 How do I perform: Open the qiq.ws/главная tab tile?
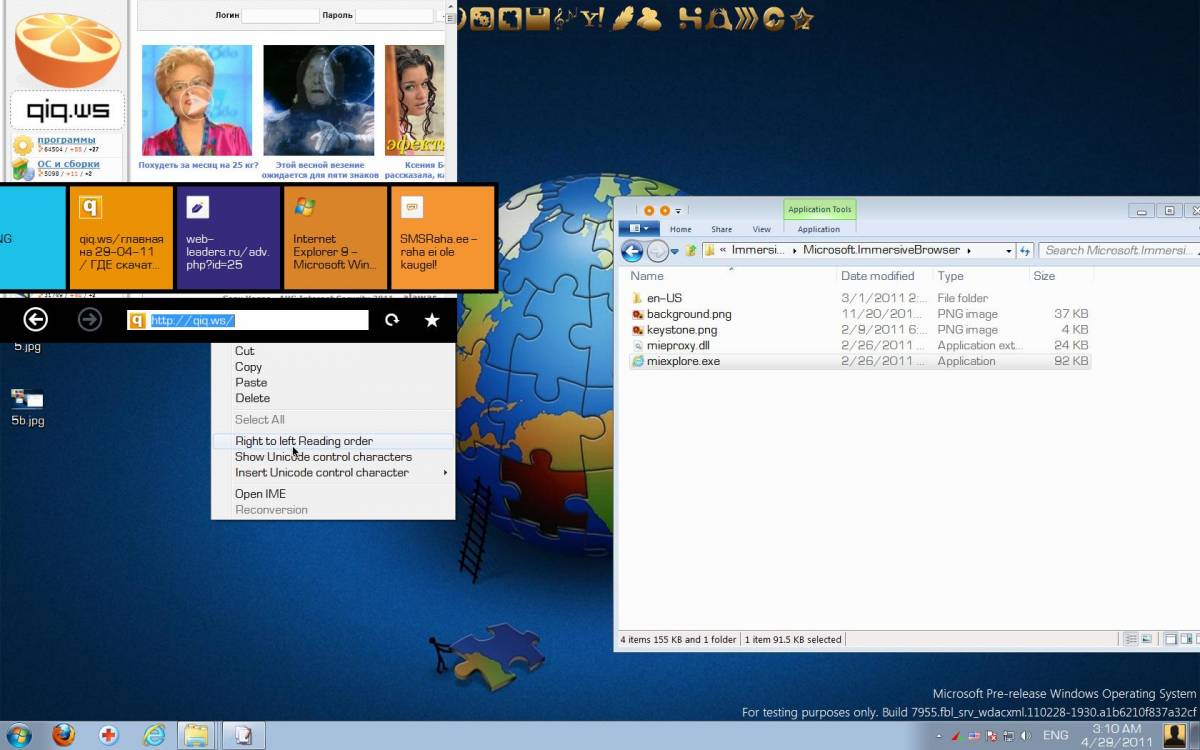point(121,237)
